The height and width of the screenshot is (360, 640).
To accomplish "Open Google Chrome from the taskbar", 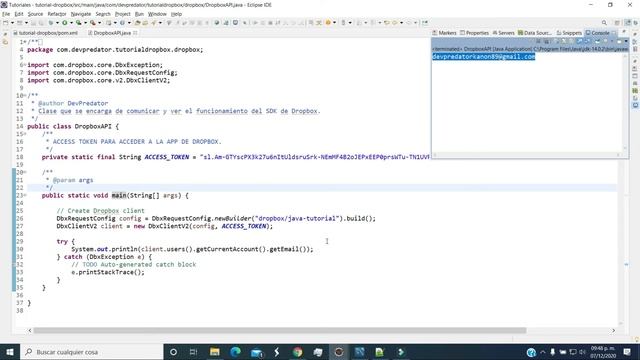I will point(298,352).
